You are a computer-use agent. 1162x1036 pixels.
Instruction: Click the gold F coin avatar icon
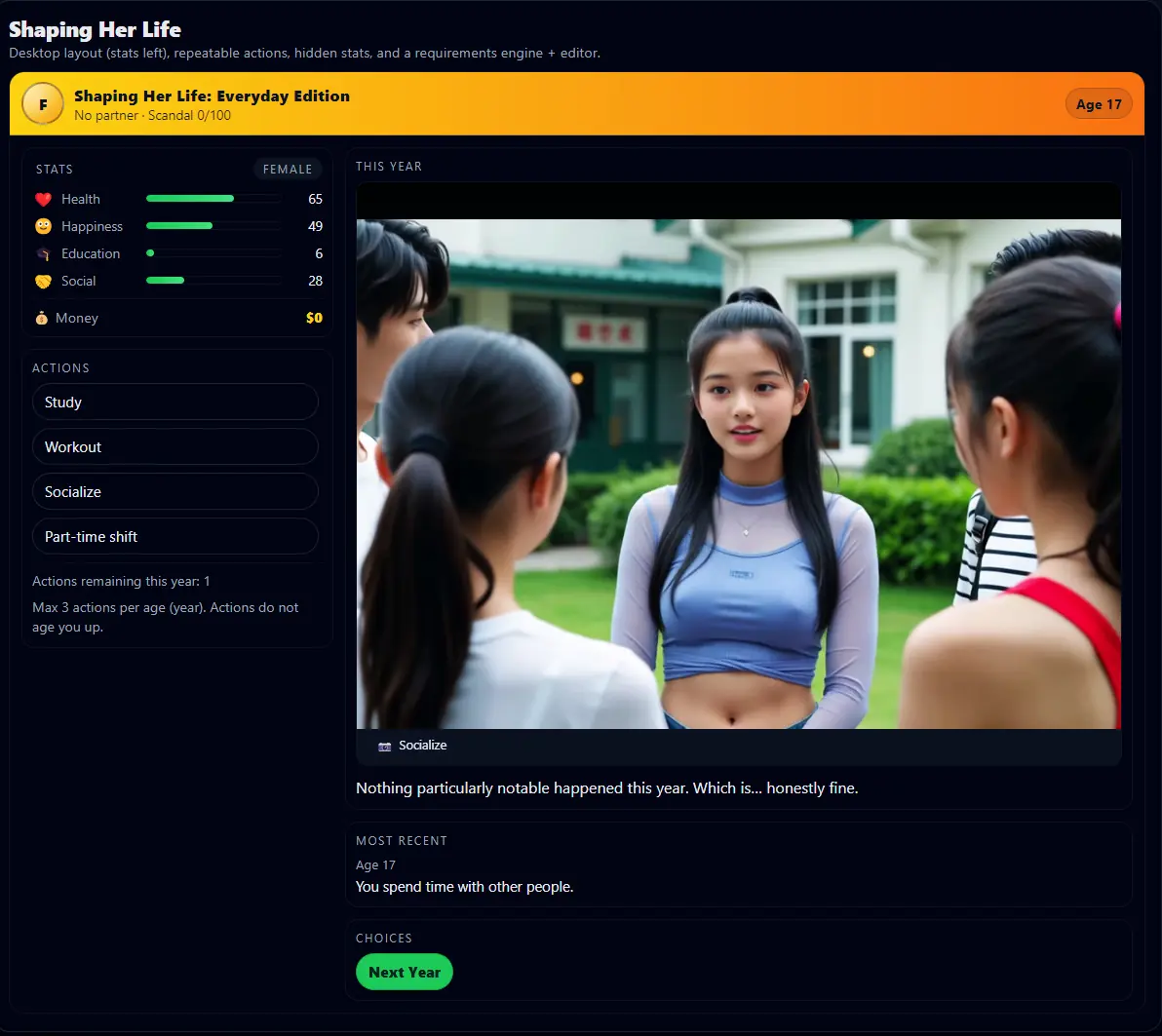pyautogui.click(x=43, y=103)
